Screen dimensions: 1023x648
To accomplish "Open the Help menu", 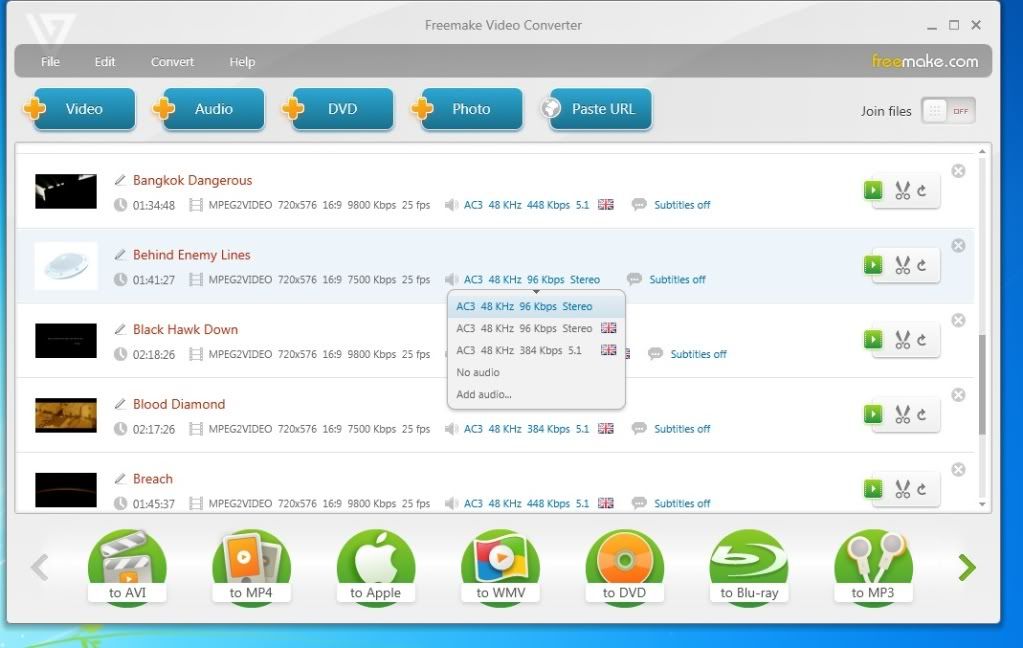I will pyautogui.click(x=242, y=61).
